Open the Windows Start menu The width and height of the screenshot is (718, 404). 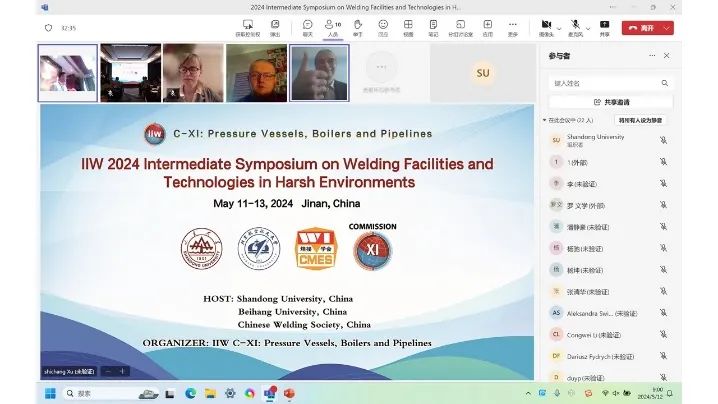[x=50, y=393]
